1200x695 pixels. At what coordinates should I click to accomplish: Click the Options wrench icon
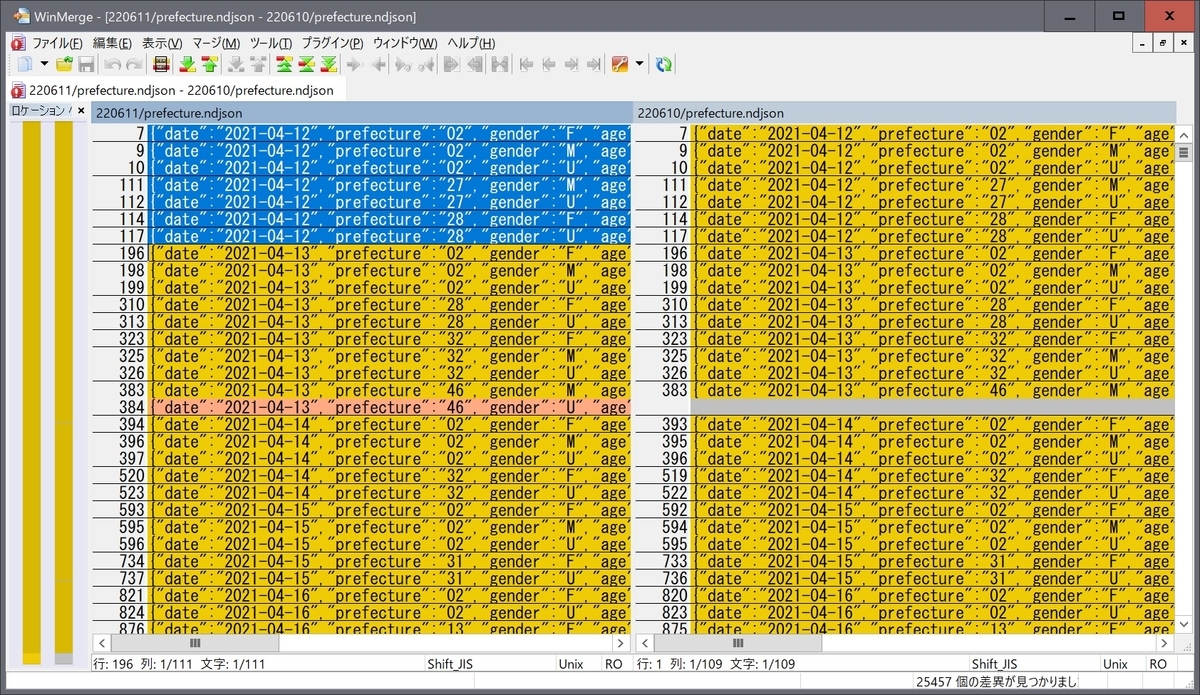620,64
